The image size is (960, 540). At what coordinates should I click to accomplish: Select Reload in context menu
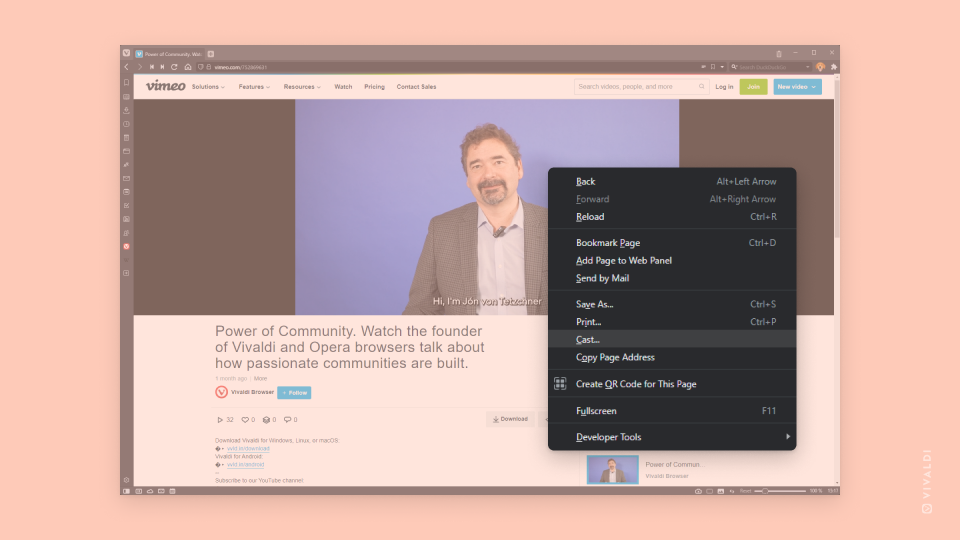(x=672, y=217)
